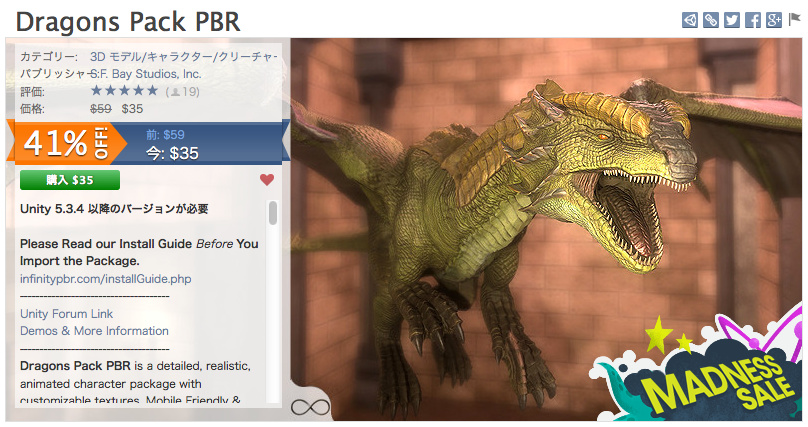
Task: Click the review count (19)
Action: 182,92
